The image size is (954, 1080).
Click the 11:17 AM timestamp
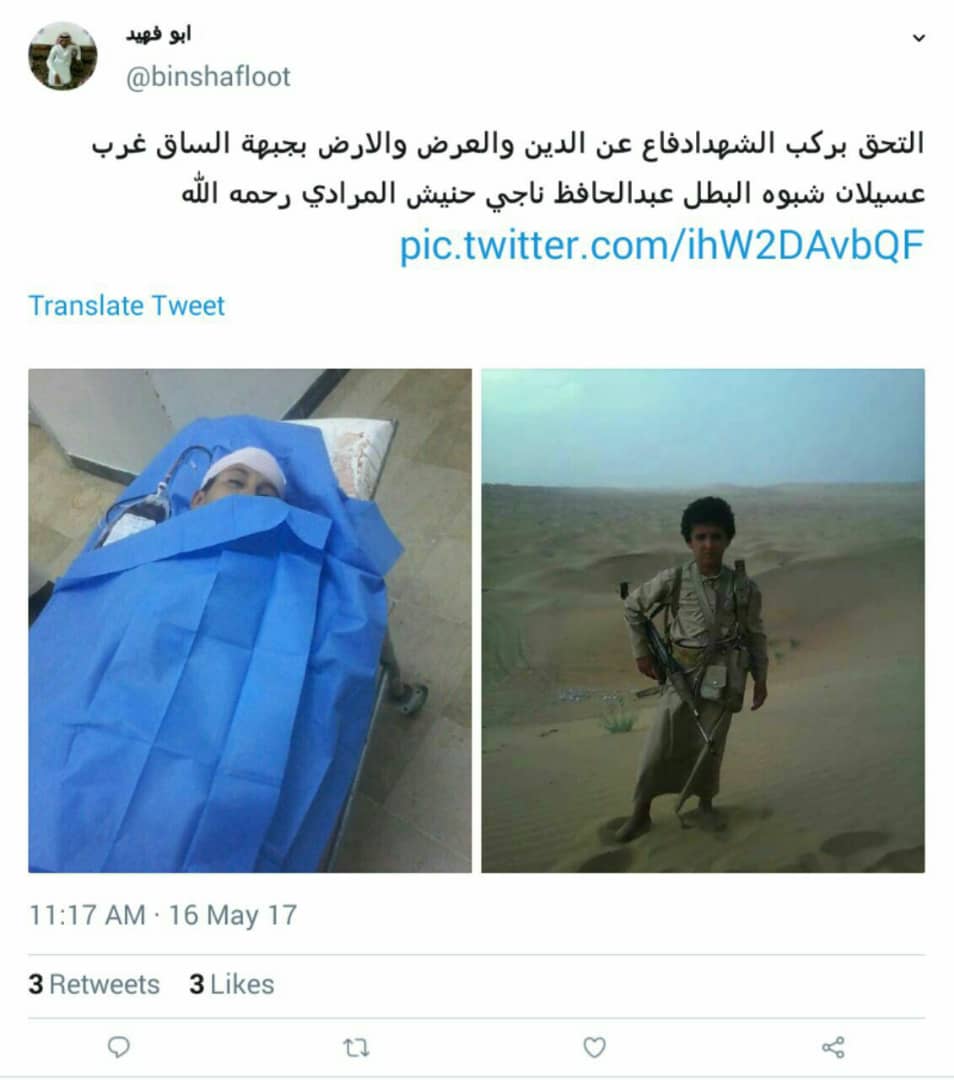tap(87, 915)
